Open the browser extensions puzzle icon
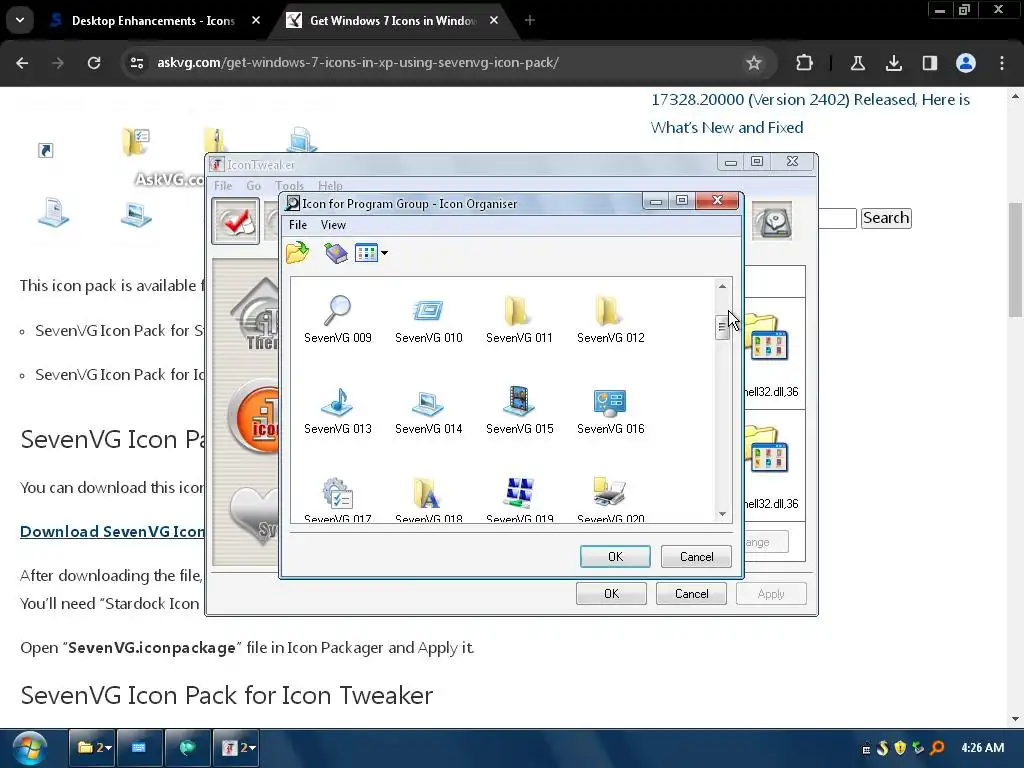Image resolution: width=1024 pixels, height=768 pixels. (804, 63)
